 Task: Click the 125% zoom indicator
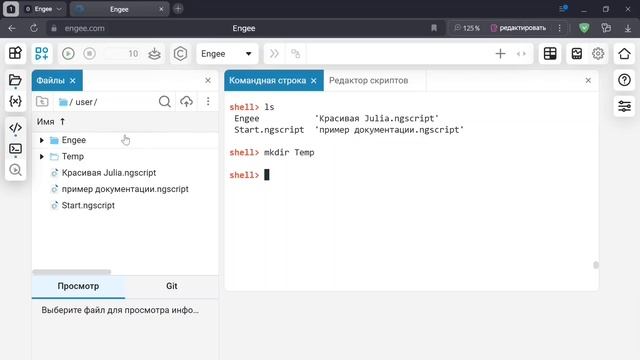click(x=467, y=28)
